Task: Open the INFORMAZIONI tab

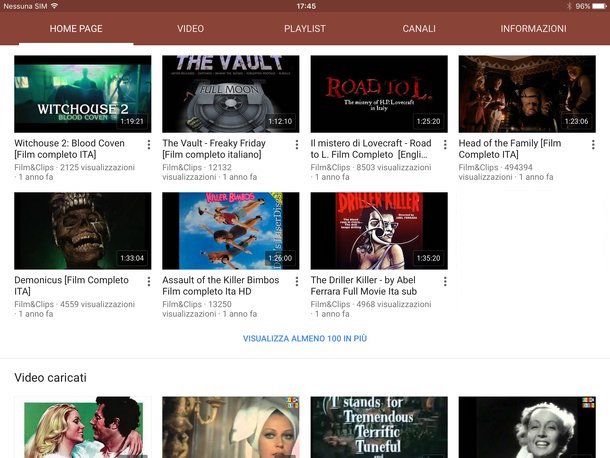Action: pyautogui.click(x=533, y=28)
